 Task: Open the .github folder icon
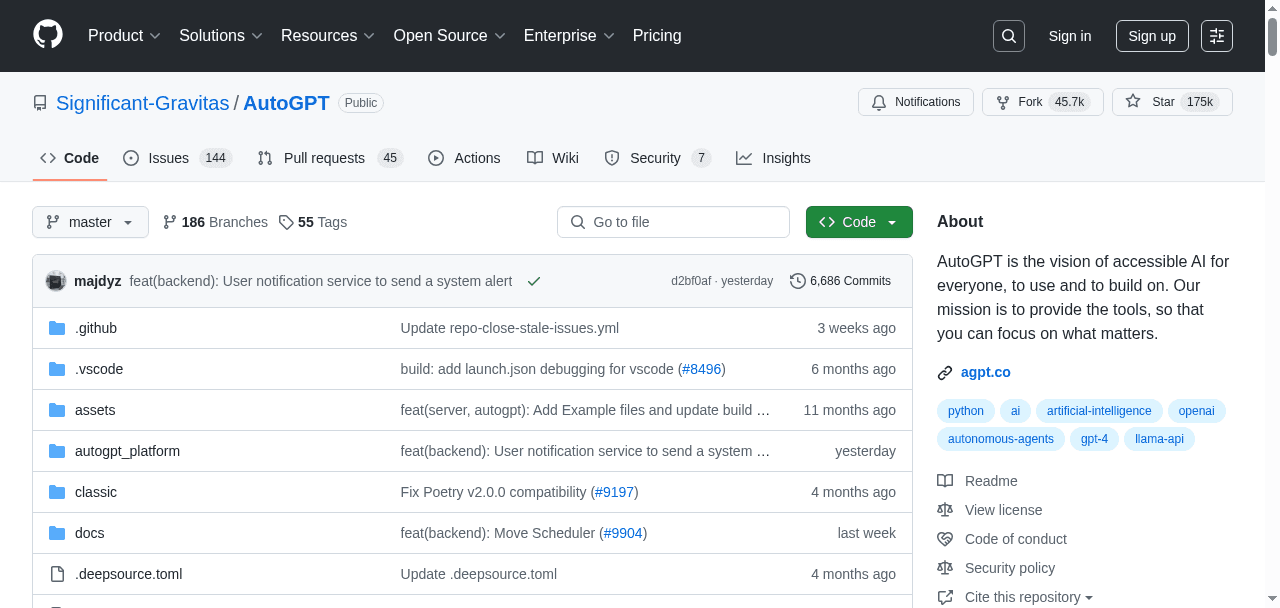point(57,328)
